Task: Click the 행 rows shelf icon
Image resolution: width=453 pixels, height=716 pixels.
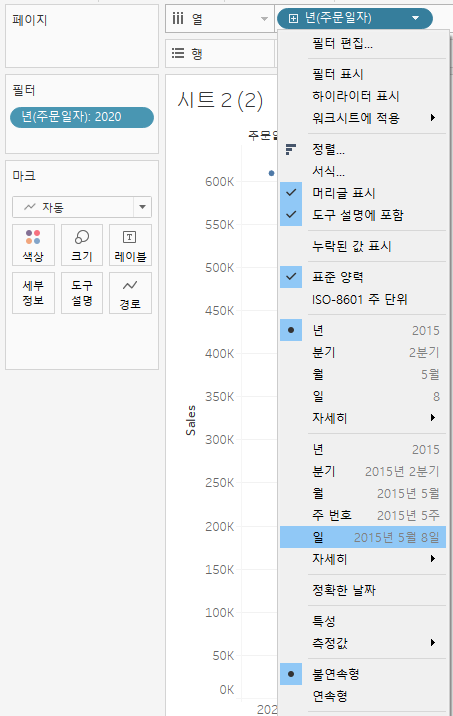Action: tap(178, 53)
